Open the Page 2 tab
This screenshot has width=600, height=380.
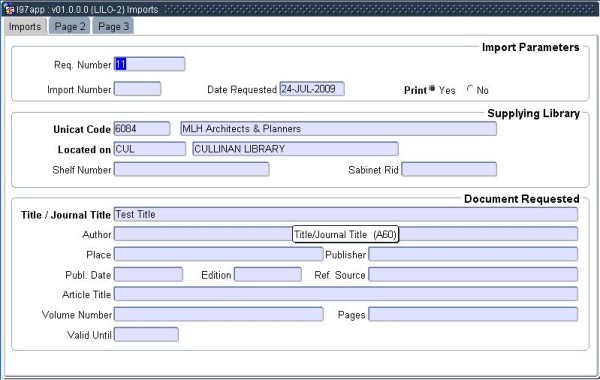[x=70, y=26]
